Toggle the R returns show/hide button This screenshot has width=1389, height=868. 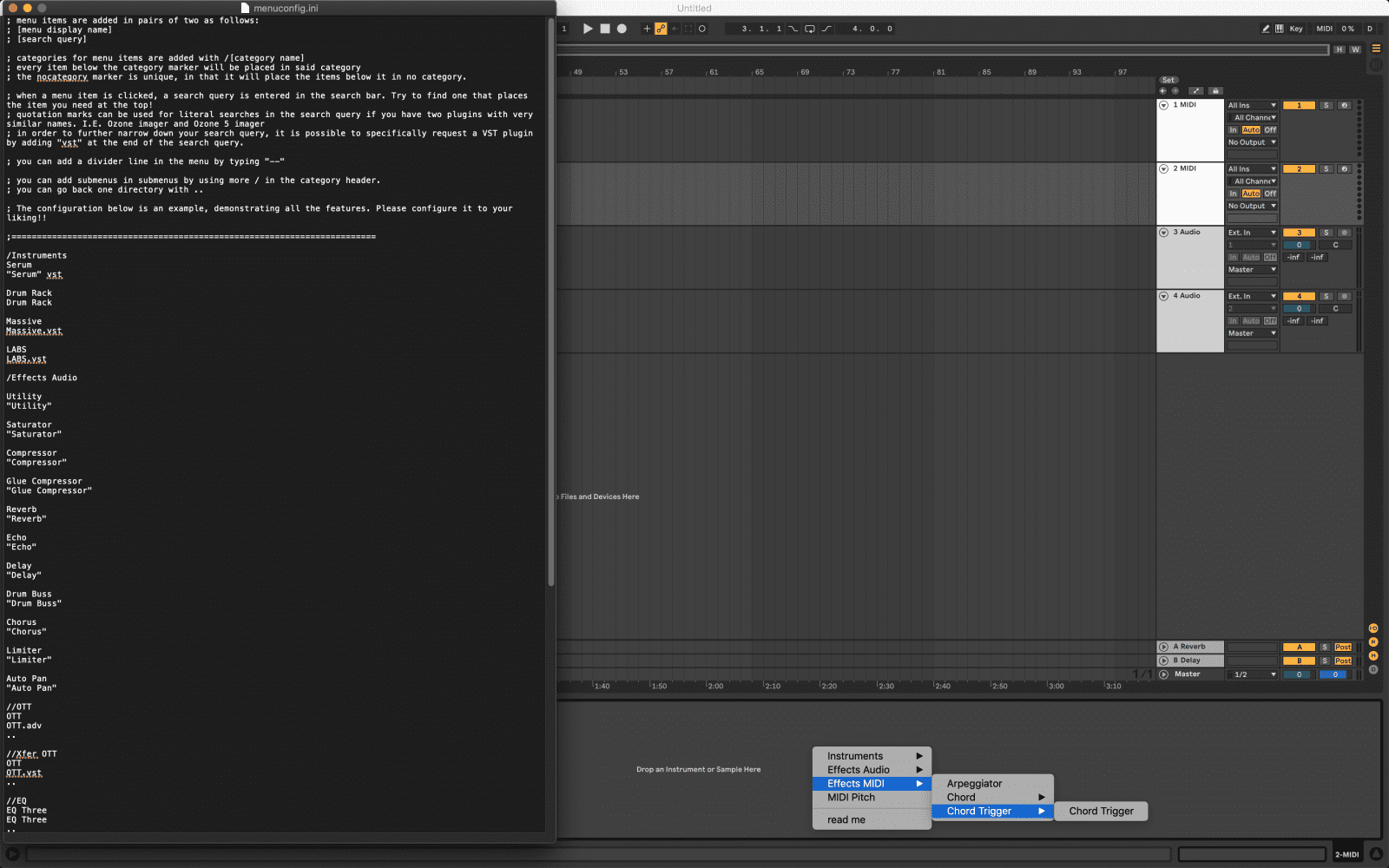point(1373,642)
